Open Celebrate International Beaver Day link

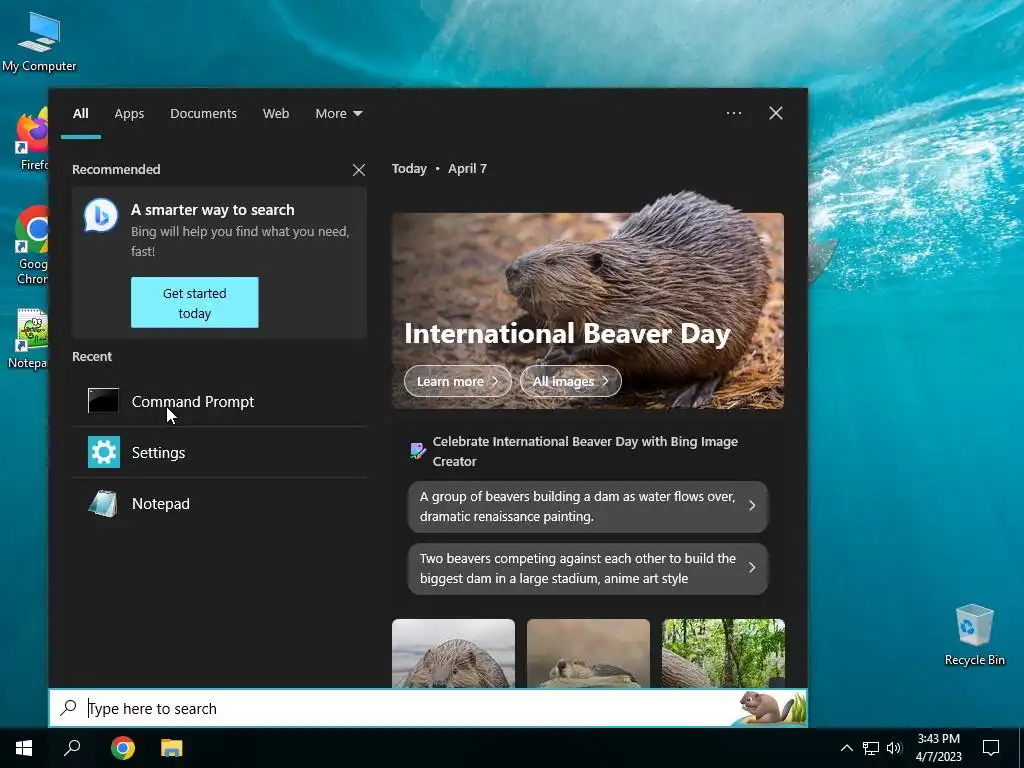tap(585, 451)
